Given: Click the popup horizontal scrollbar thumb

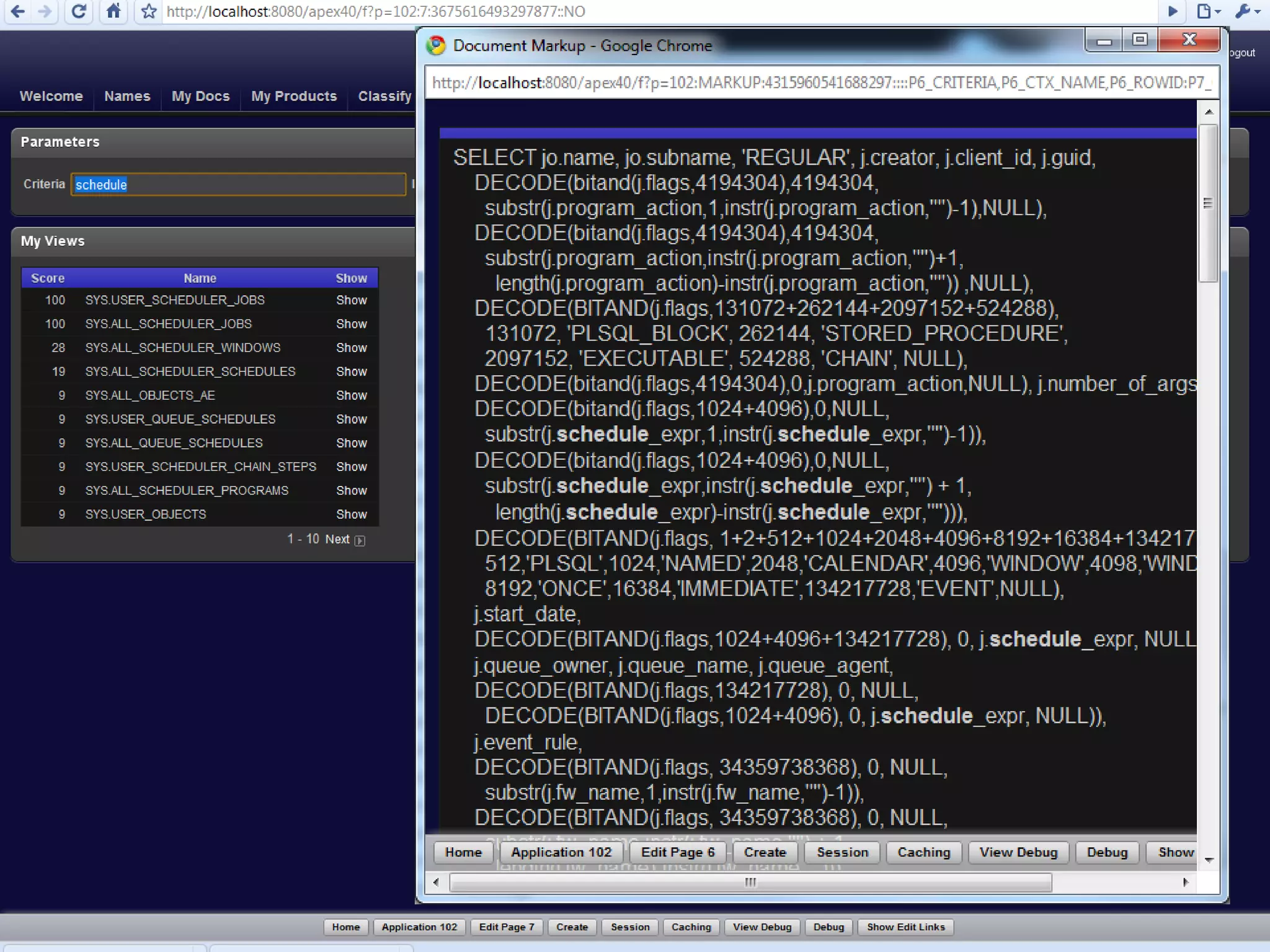Looking at the screenshot, I should (750, 882).
